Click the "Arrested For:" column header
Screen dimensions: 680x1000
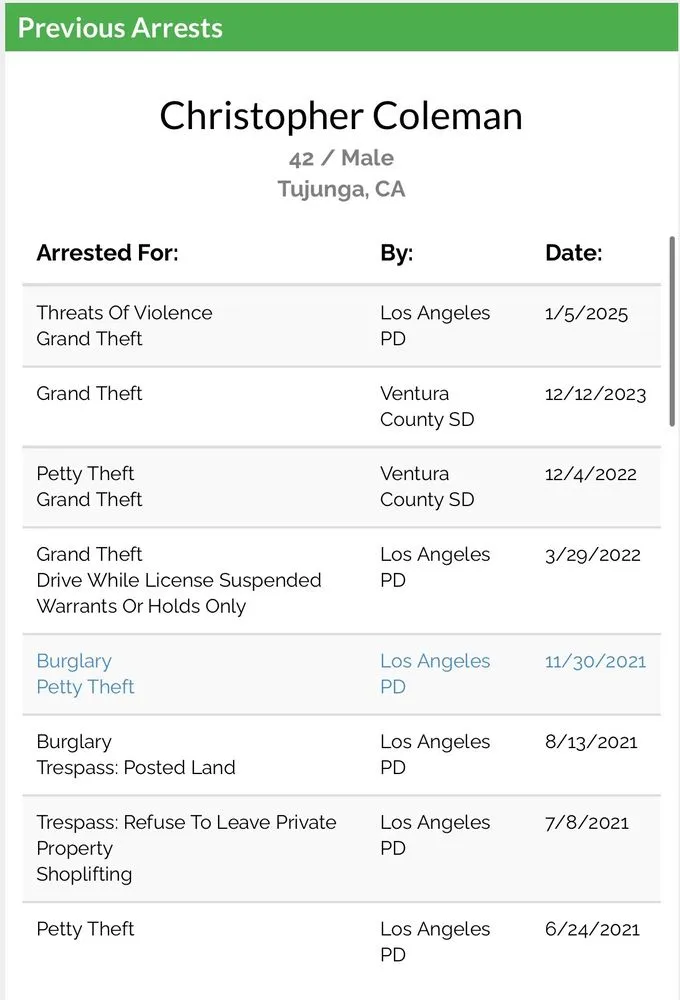click(x=107, y=253)
